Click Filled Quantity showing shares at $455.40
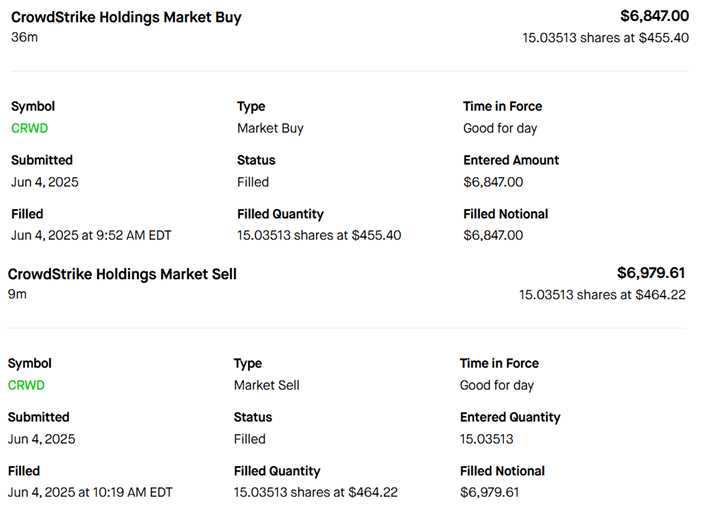 319,235
